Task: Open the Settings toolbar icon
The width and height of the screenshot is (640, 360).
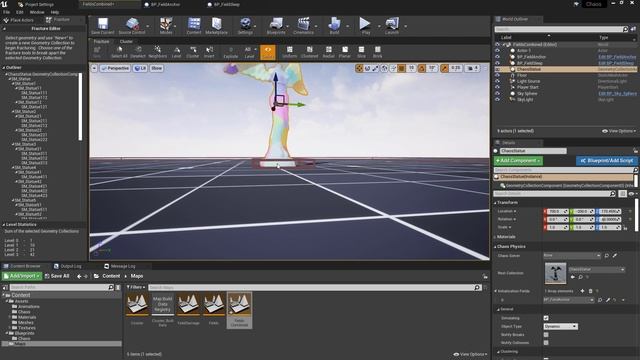Action: click(245, 26)
